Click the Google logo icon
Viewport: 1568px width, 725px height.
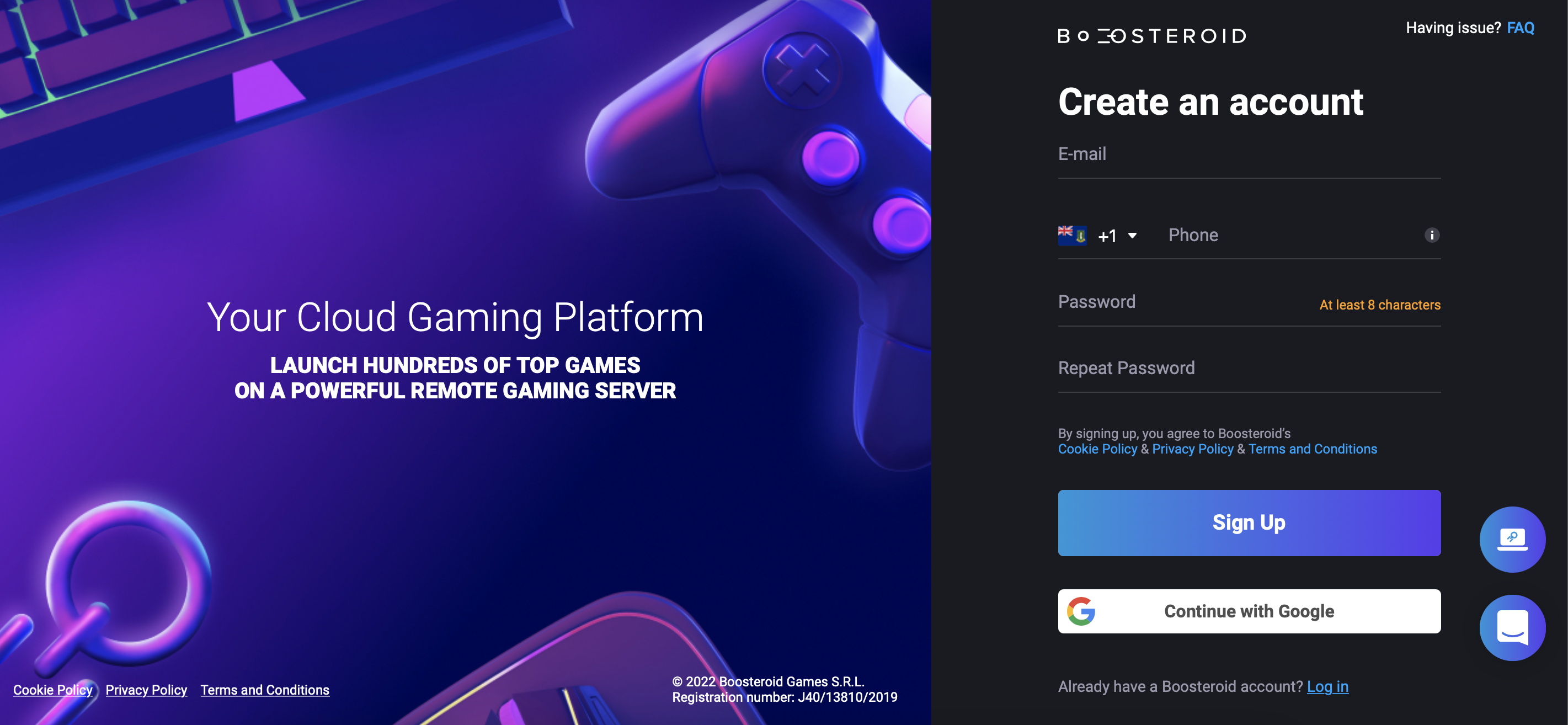[x=1081, y=611]
